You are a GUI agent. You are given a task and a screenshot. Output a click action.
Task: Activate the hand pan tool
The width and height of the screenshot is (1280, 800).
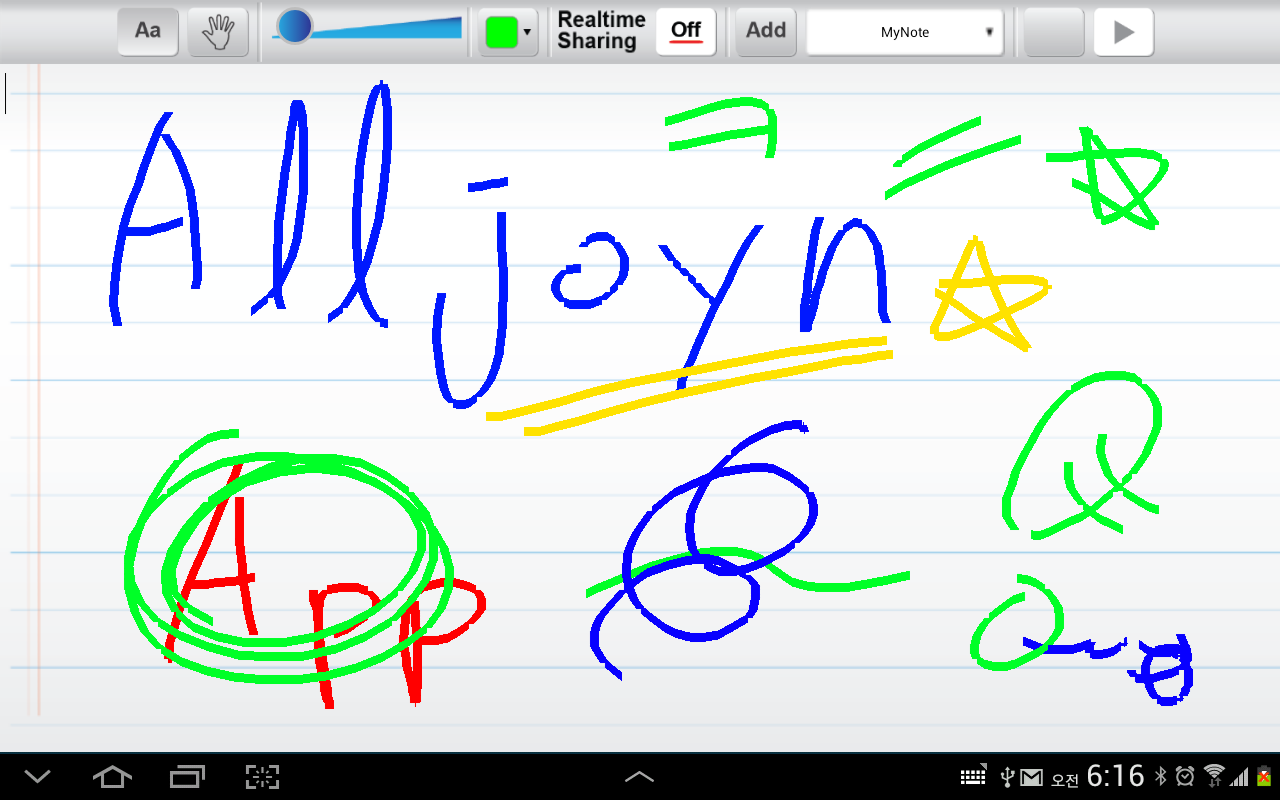pos(218,32)
